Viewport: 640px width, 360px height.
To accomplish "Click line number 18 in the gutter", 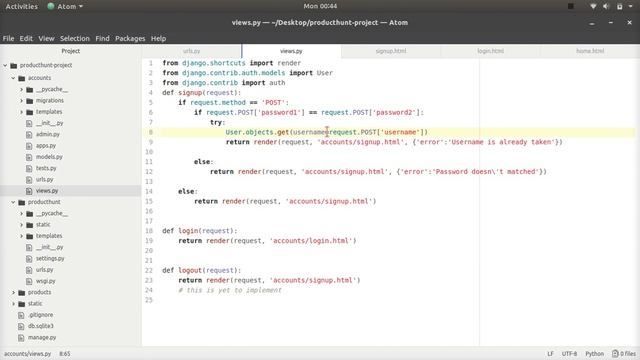I will point(149,231).
